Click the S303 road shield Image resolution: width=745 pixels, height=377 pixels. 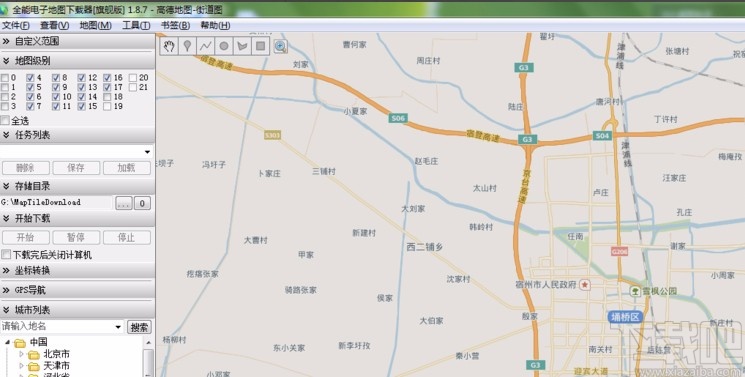pyautogui.click(x=272, y=135)
